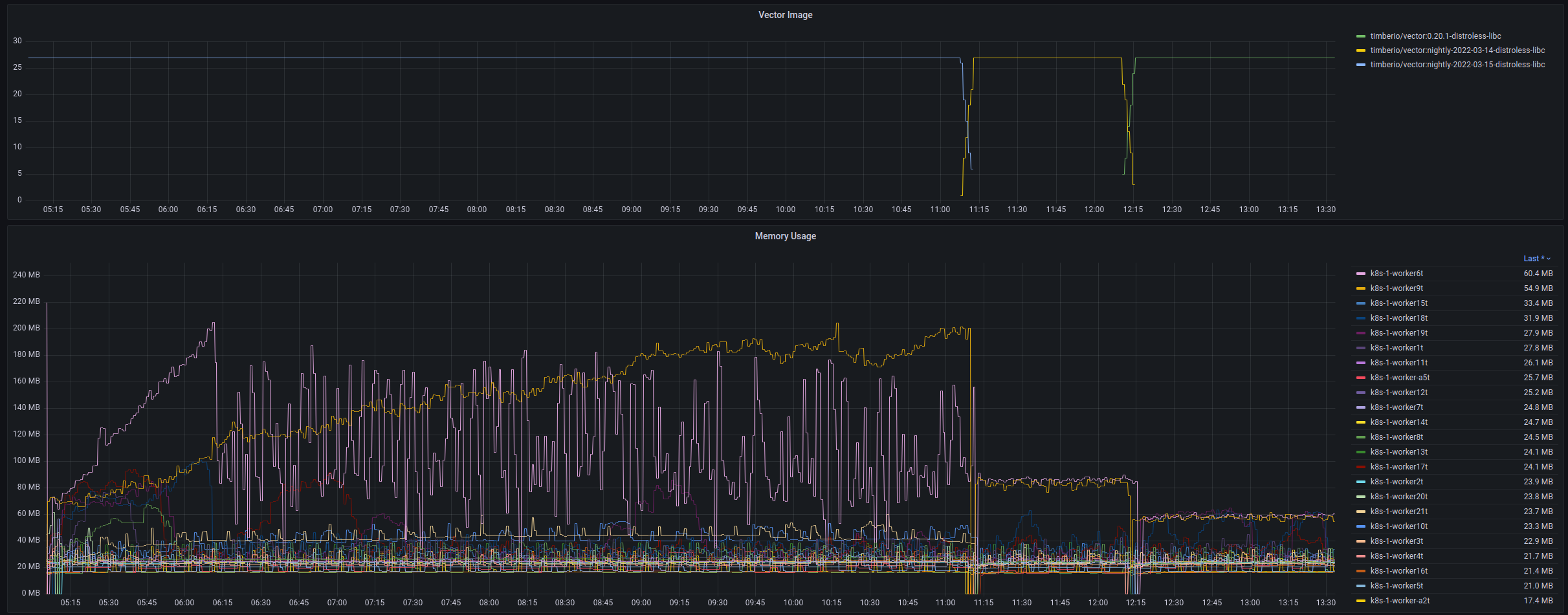Select the k8s-1-worker-a2t legend label

pyautogui.click(x=1400, y=600)
